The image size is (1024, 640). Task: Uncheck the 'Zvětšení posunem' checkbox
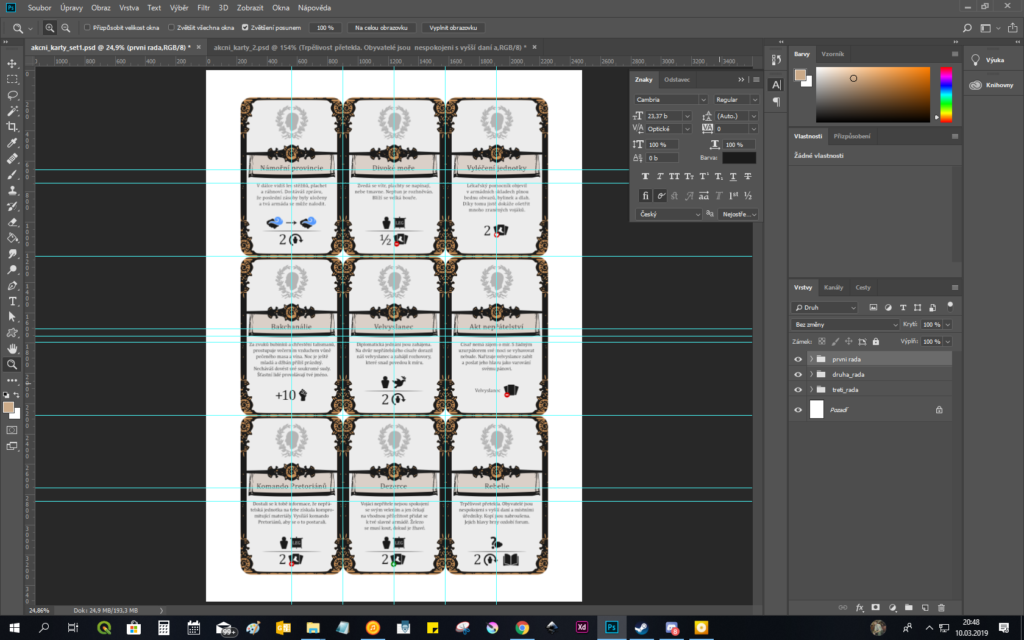click(246, 28)
